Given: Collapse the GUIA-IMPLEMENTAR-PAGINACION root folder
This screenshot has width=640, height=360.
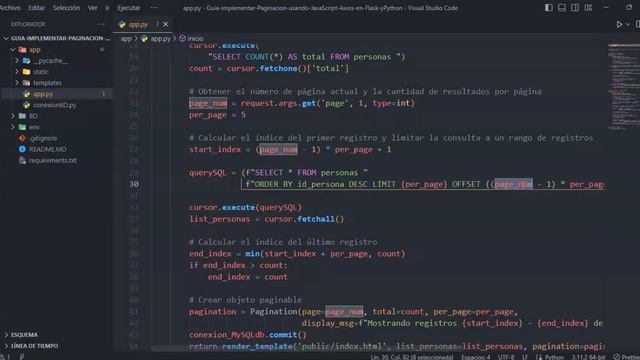Looking at the screenshot, I should point(6,38).
